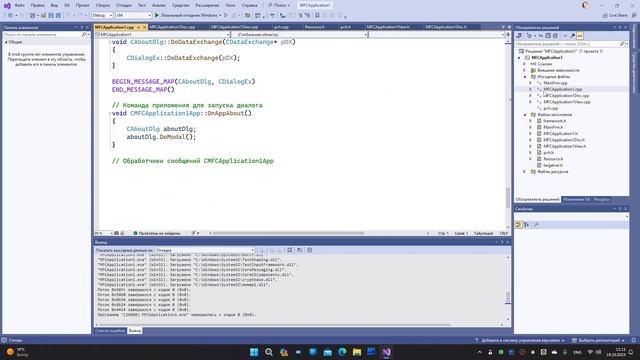Screen dimensions: 640x360
Task: Collapse Общие group in Toolbox
Action: 6,42
